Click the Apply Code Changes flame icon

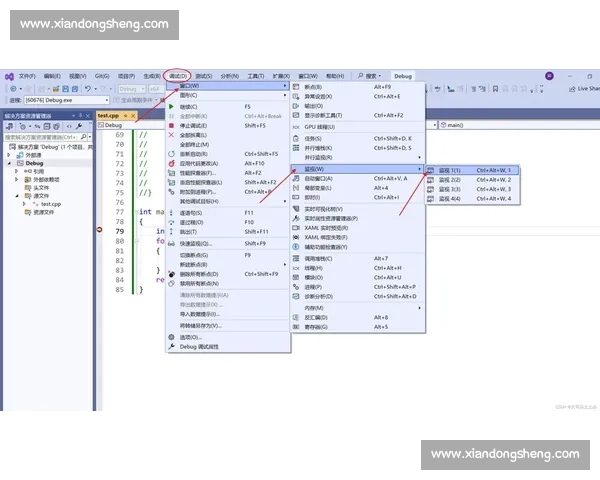coord(171,163)
